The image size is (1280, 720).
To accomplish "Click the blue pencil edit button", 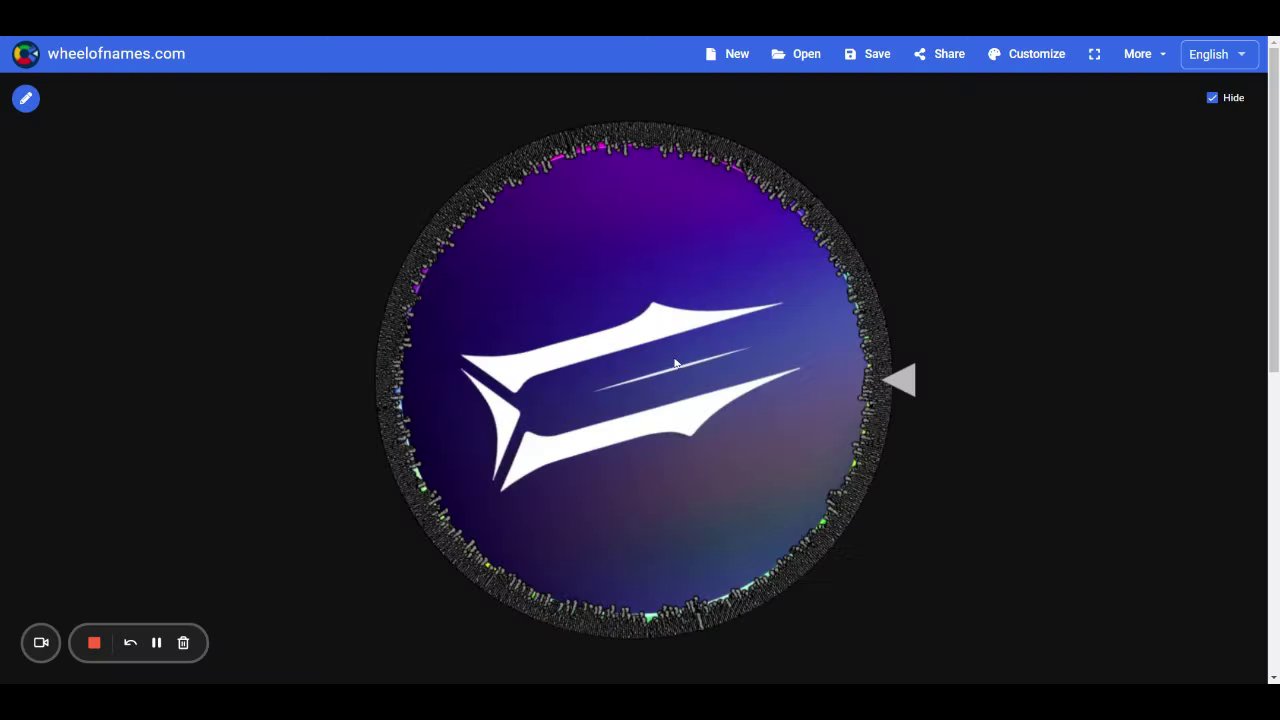I will pos(26,98).
